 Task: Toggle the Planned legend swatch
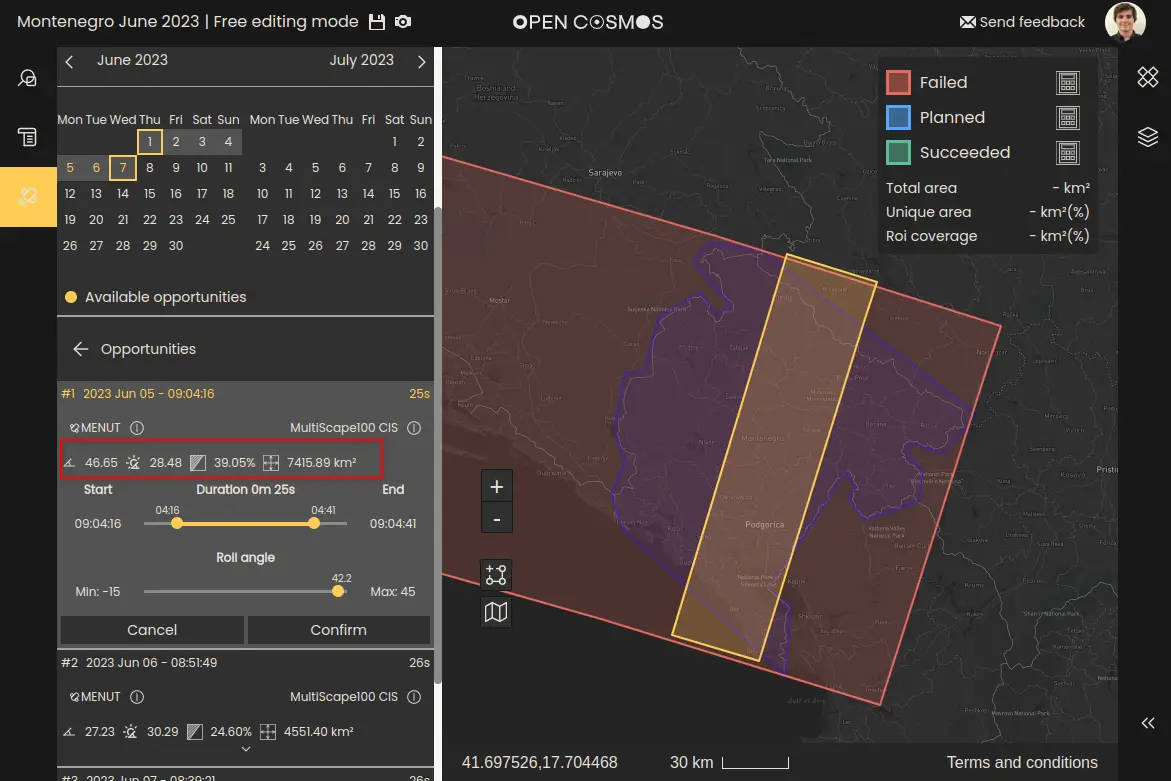[x=898, y=118]
